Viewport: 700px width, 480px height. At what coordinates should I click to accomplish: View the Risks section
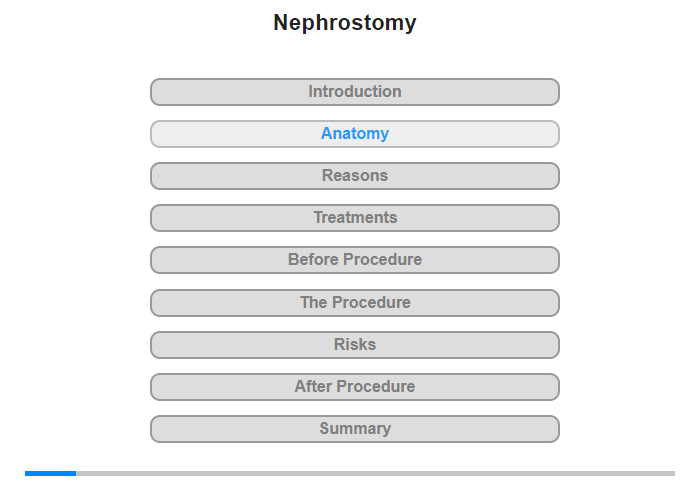[355, 345]
